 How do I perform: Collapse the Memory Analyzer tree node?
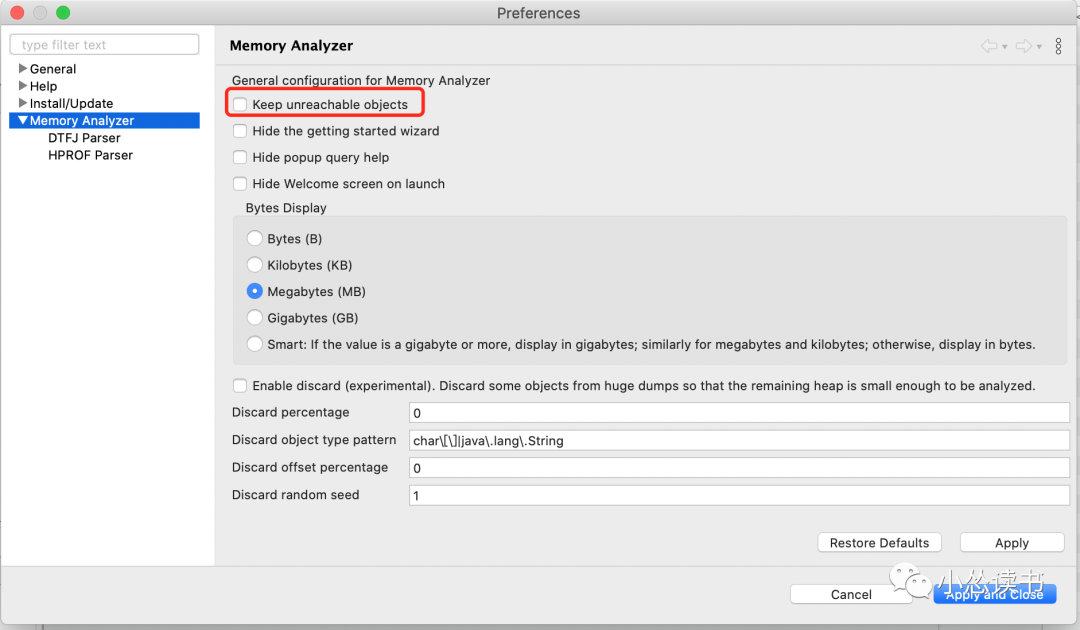23,120
